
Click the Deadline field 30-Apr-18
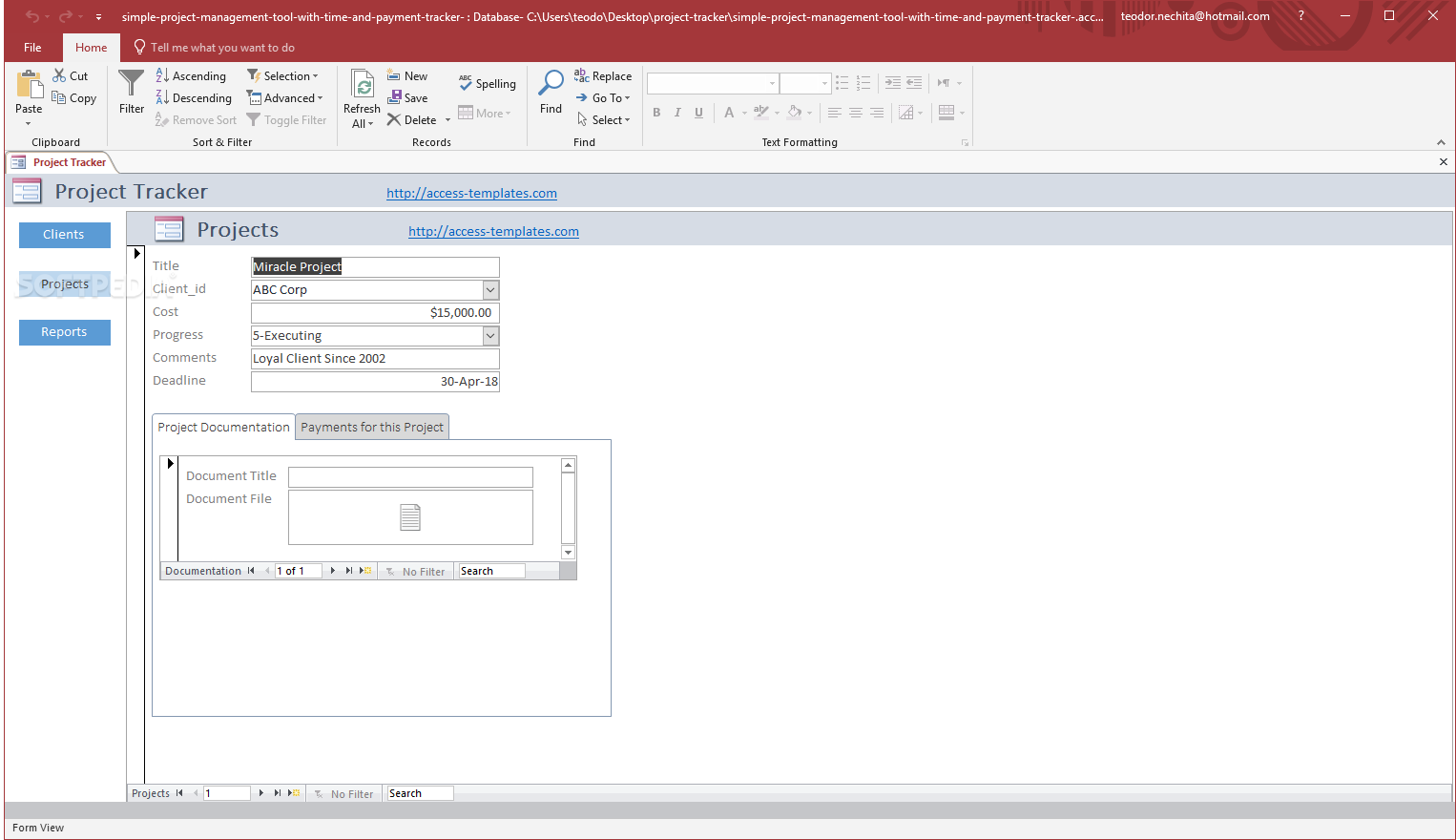[x=375, y=381]
